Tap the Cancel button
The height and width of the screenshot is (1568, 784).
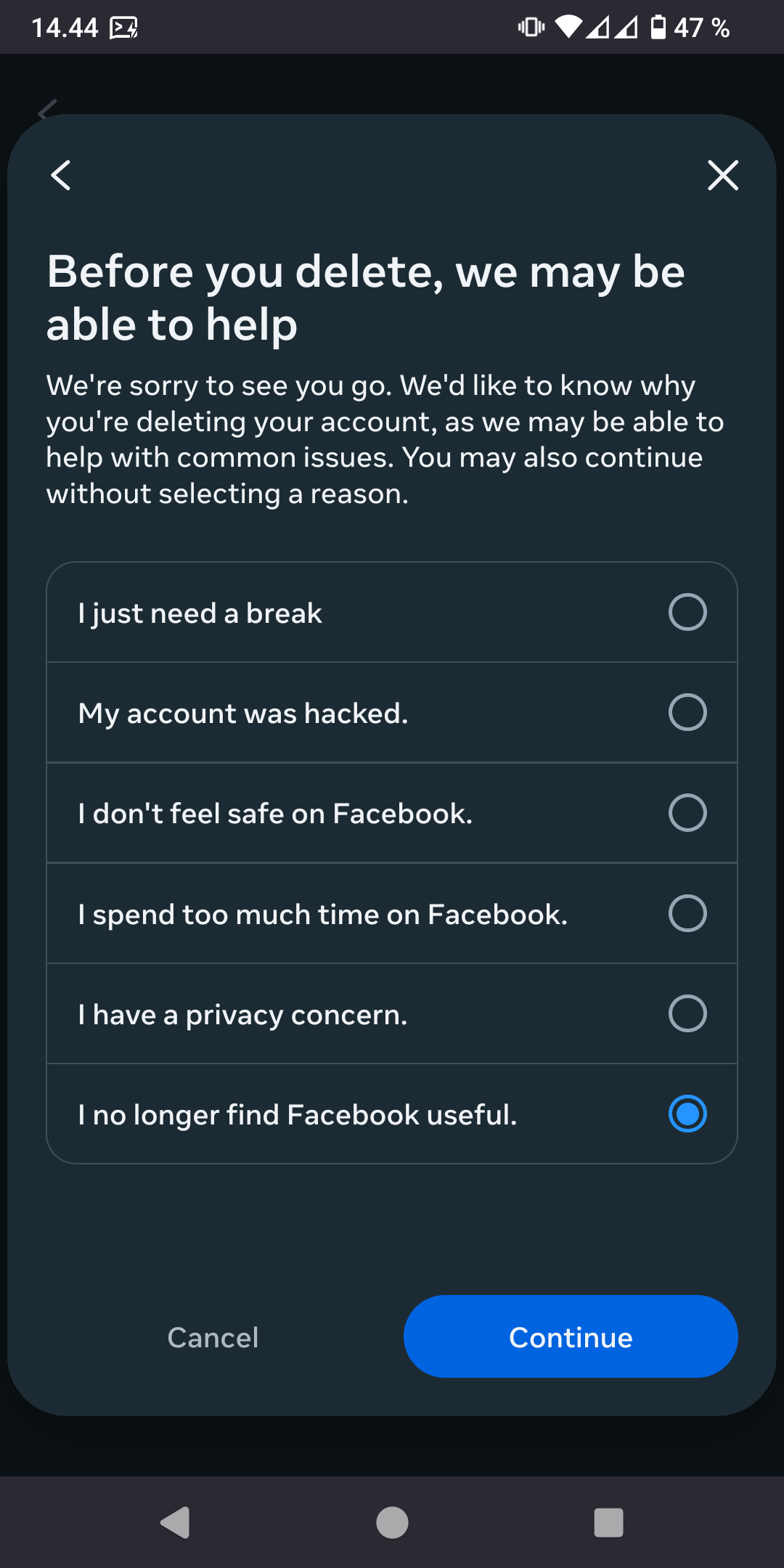pyautogui.click(x=213, y=1337)
